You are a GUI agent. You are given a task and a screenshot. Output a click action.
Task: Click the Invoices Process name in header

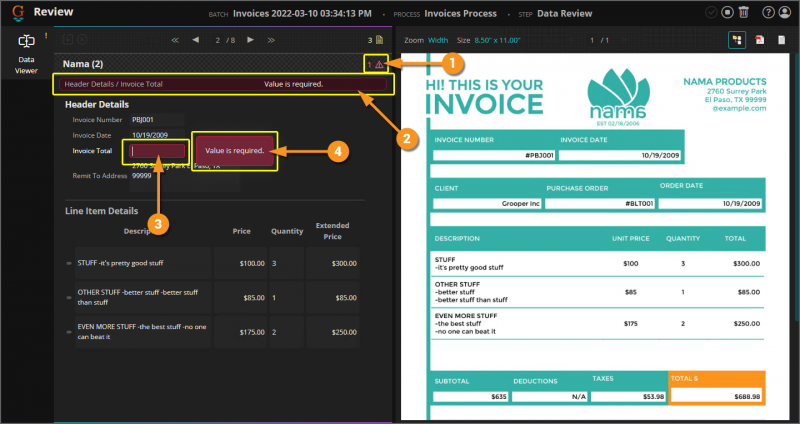(460, 14)
